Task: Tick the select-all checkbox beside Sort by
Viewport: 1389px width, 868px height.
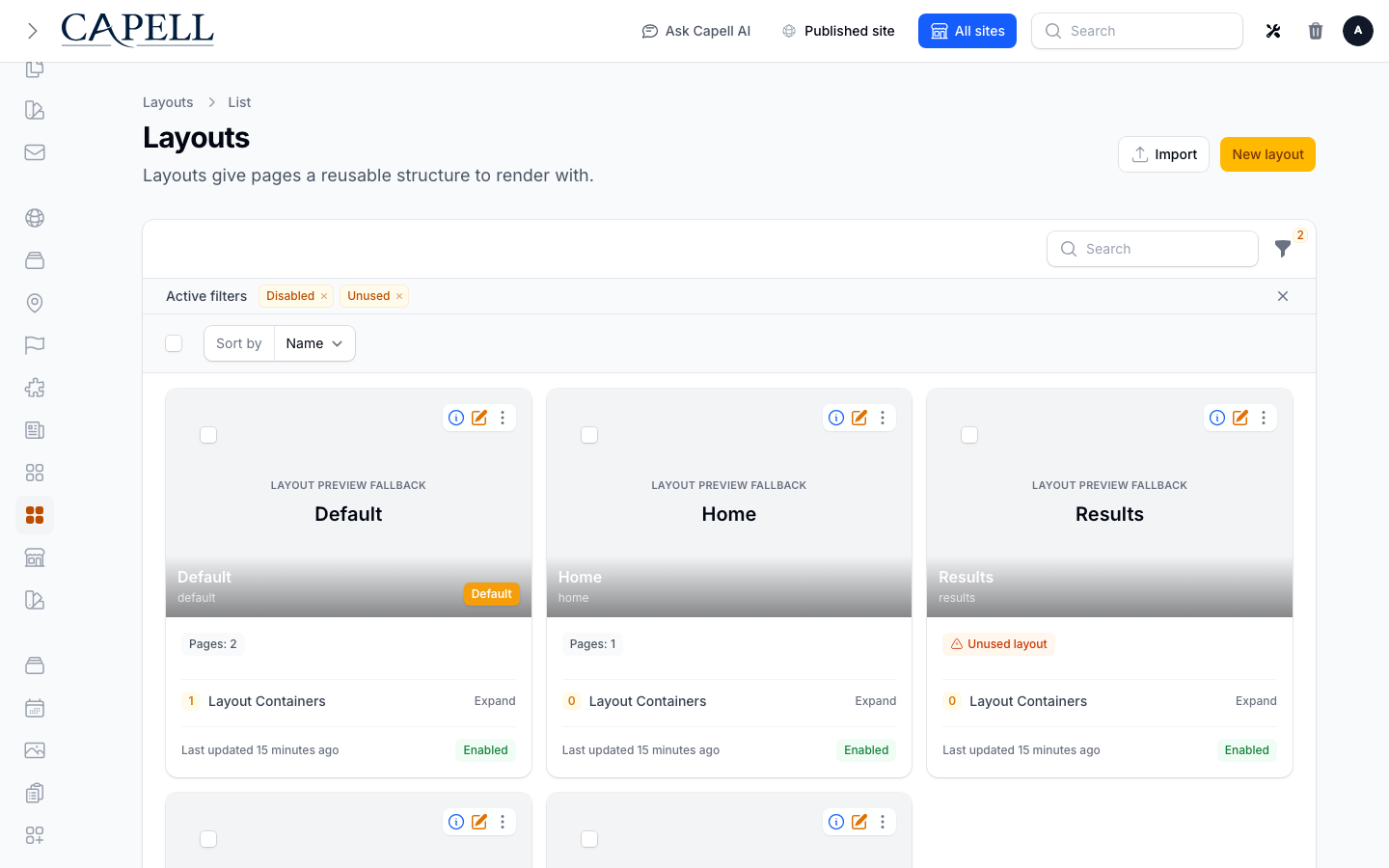Action: point(174,343)
